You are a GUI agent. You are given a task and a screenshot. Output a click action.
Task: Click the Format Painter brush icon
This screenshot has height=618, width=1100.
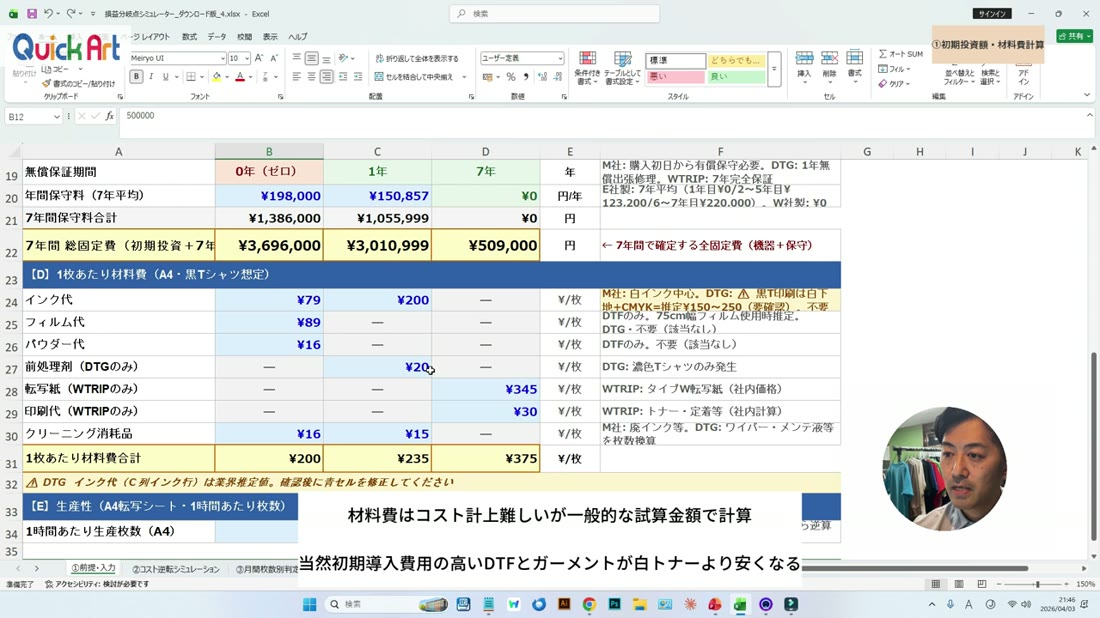click(46, 83)
